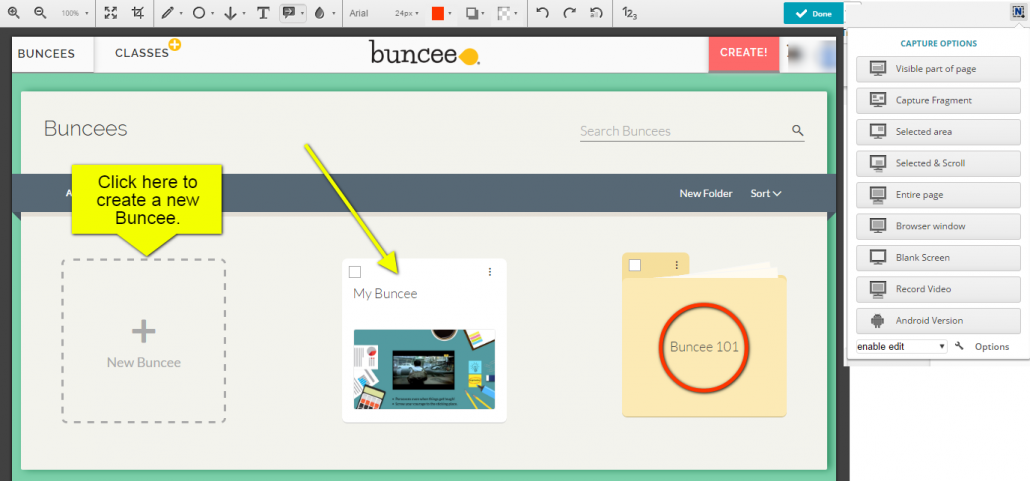Click the fit-to-screen resize icon
This screenshot has width=1030, height=481.
(x=111, y=13)
